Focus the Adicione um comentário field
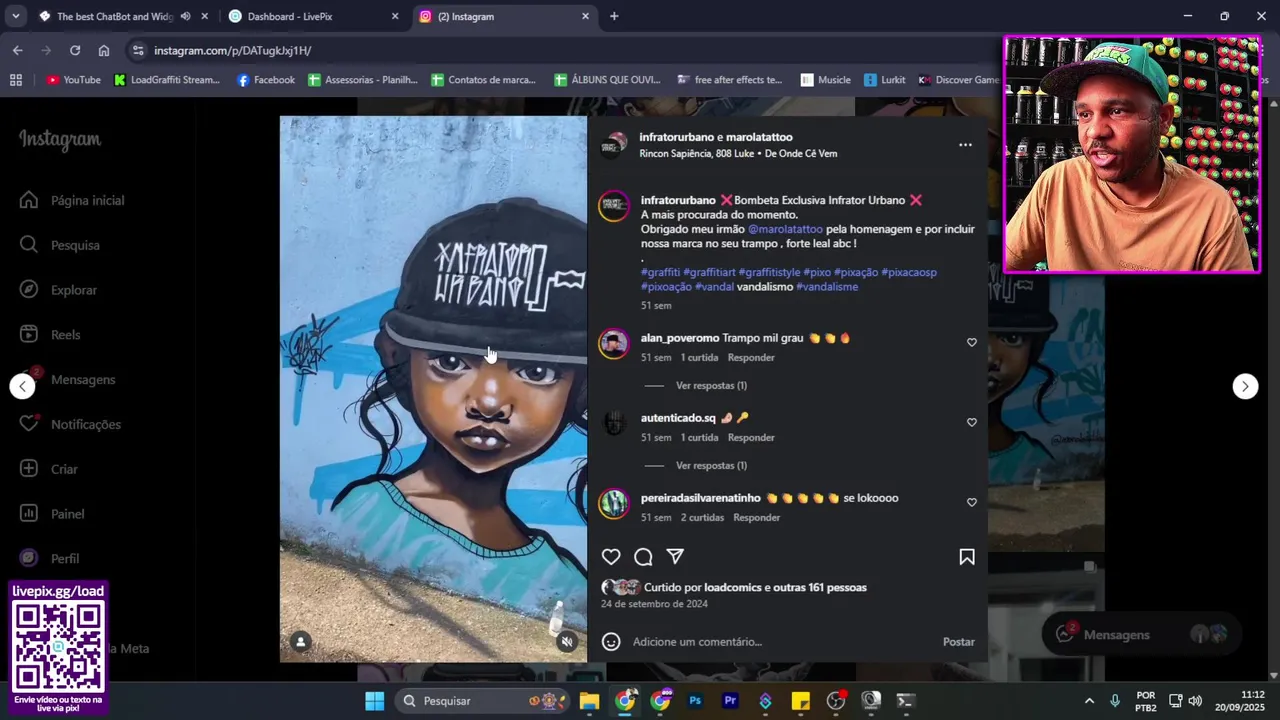 (x=780, y=642)
